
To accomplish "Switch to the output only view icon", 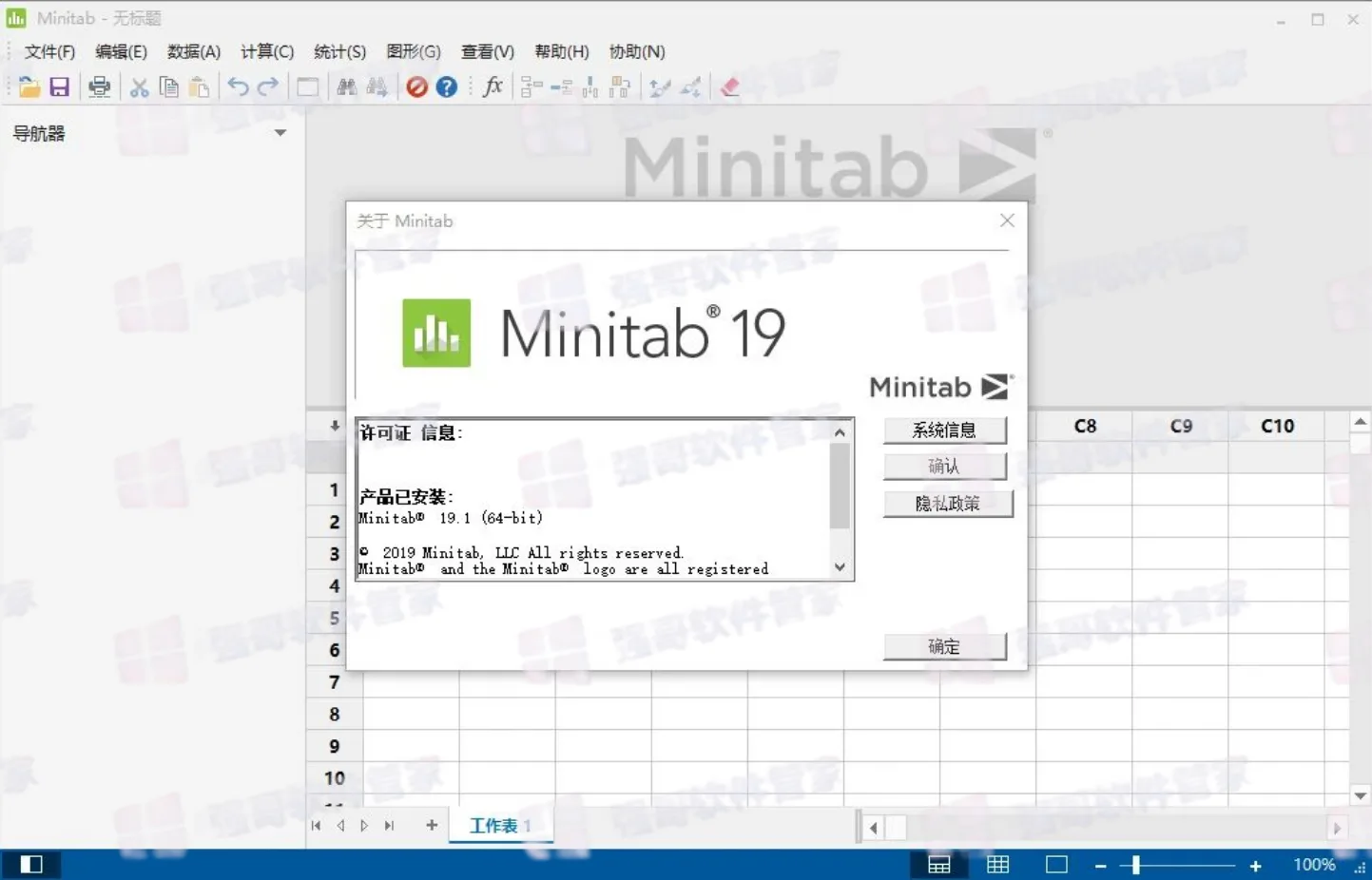I will click(x=1056, y=864).
